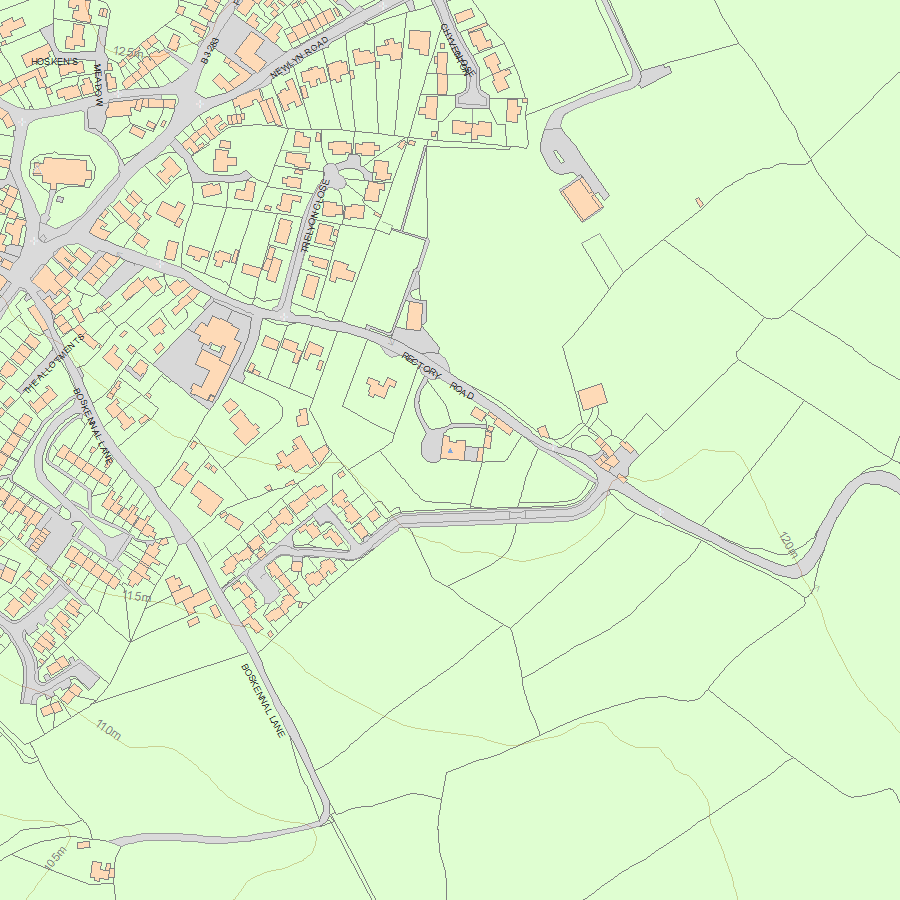
Task: Select the HOSKEN'S street label
Action: (x=55, y=61)
